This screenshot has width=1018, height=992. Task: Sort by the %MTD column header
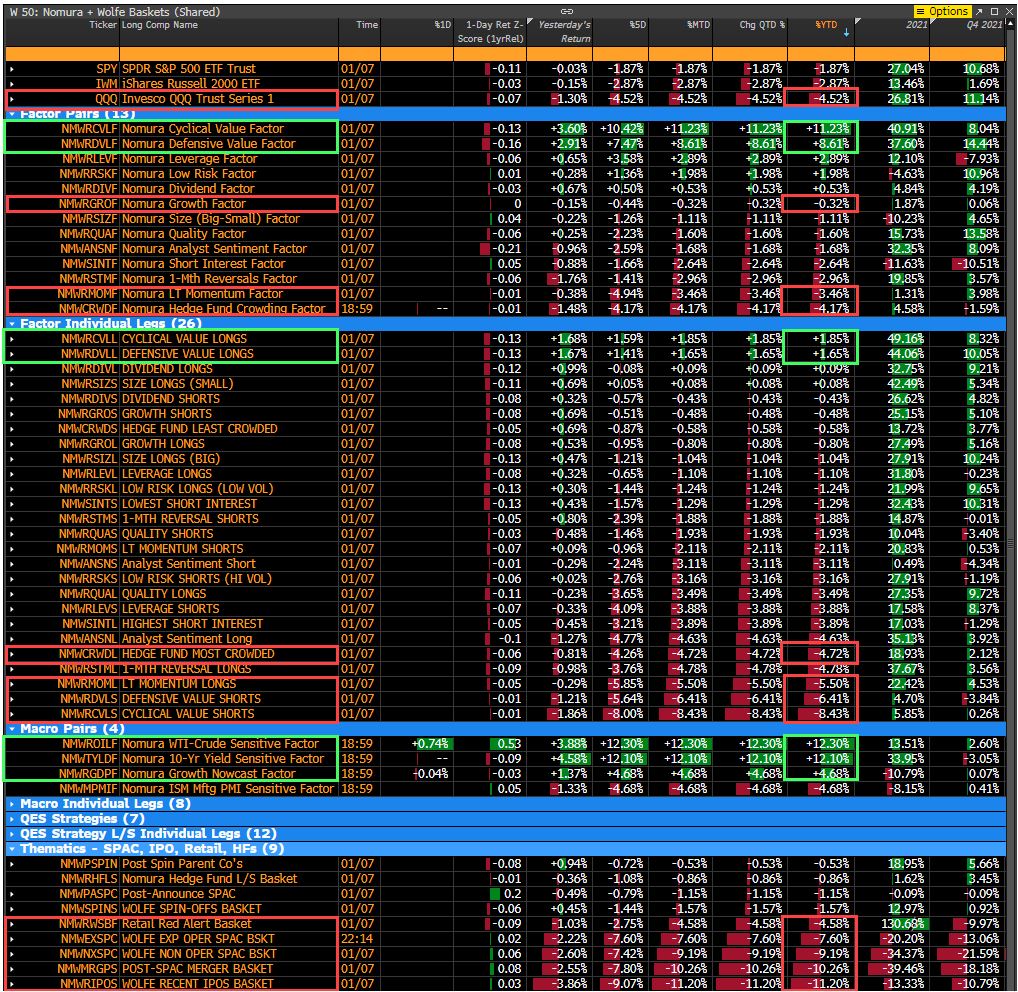[x=698, y=24]
